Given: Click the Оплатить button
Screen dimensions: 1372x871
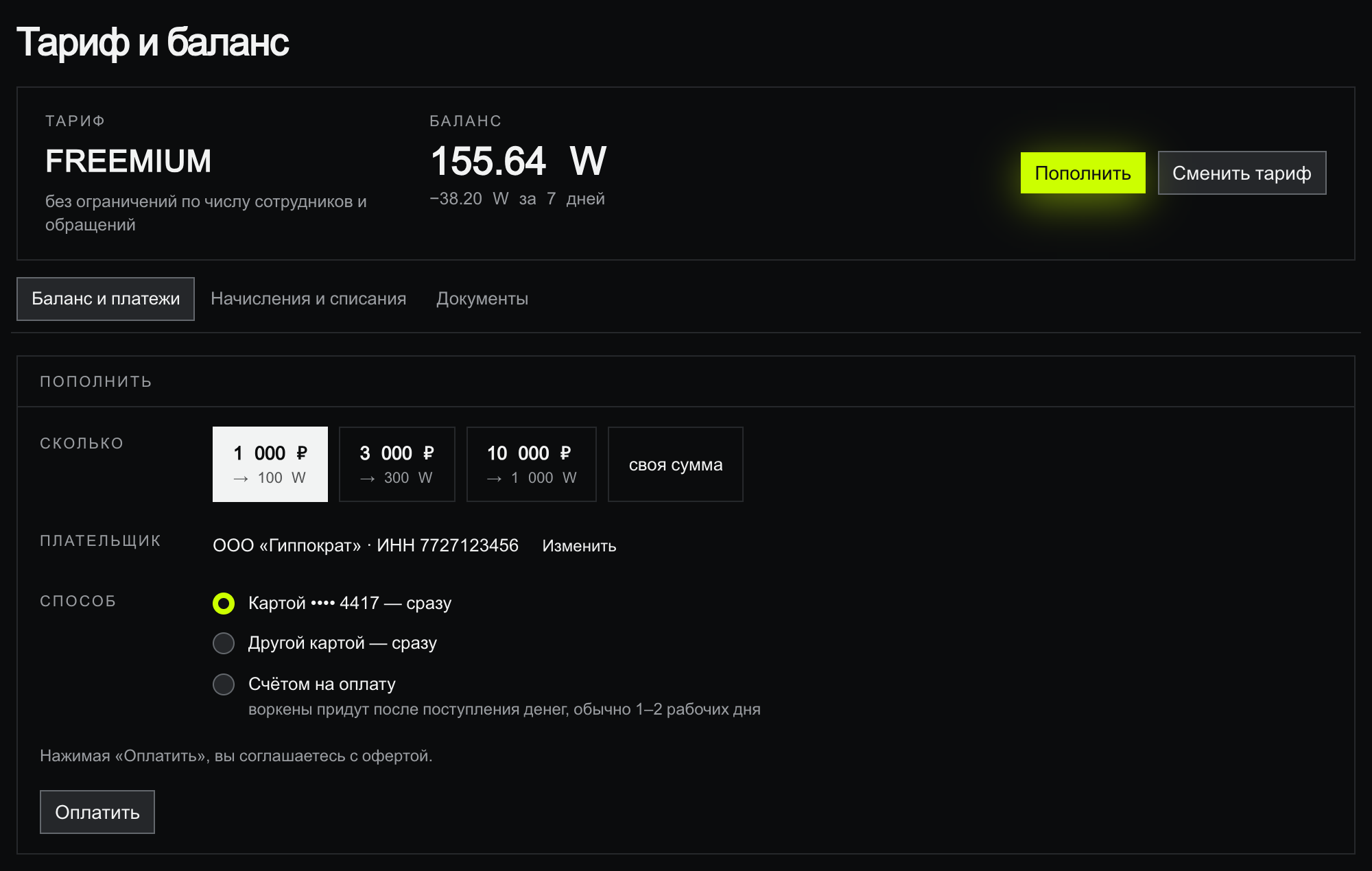Looking at the screenshot, I should point(97,812).
